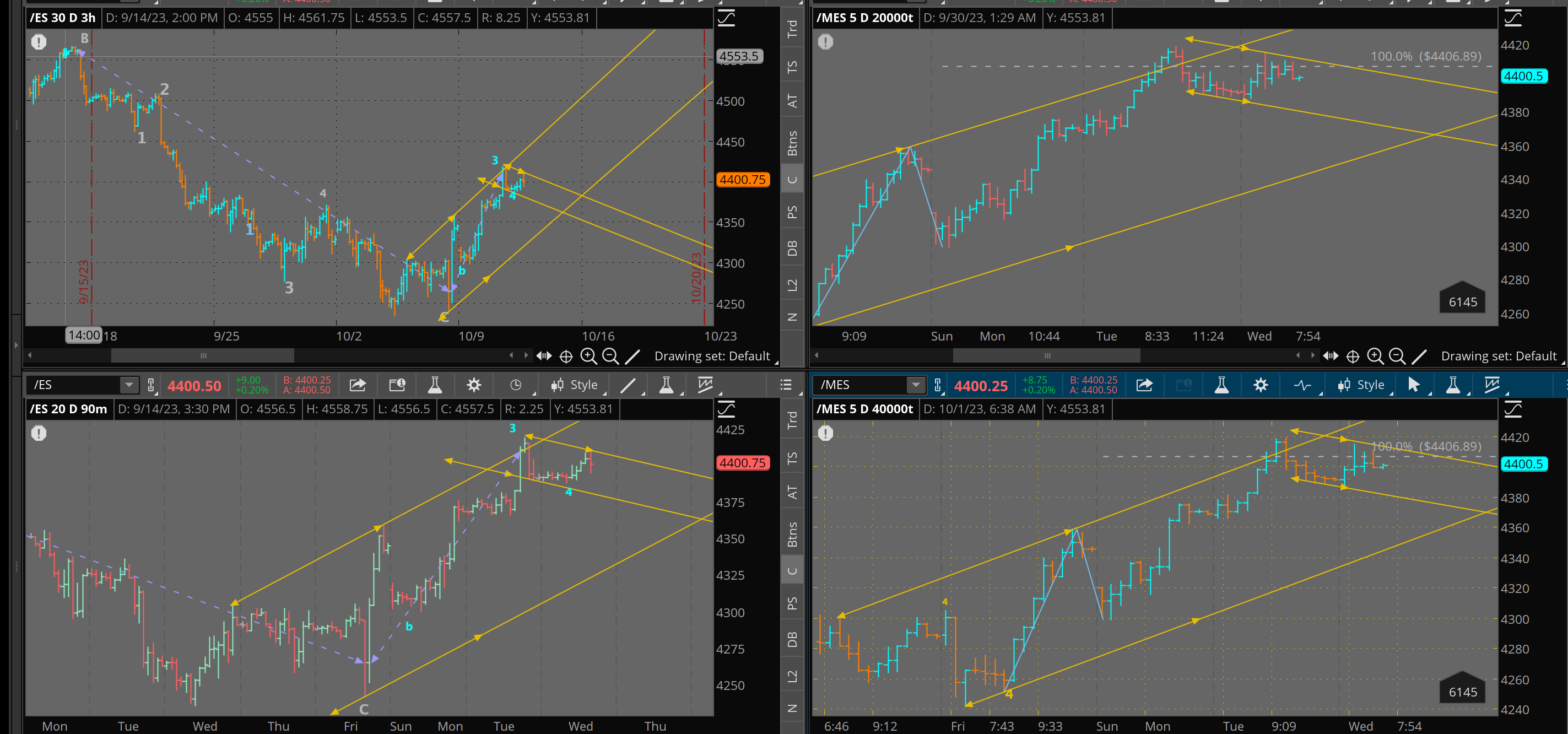This screenshot has height=734, width=1568.
Task: Open L2 sidebar tab on /ES 3h chart
Action: coord(792,285)
